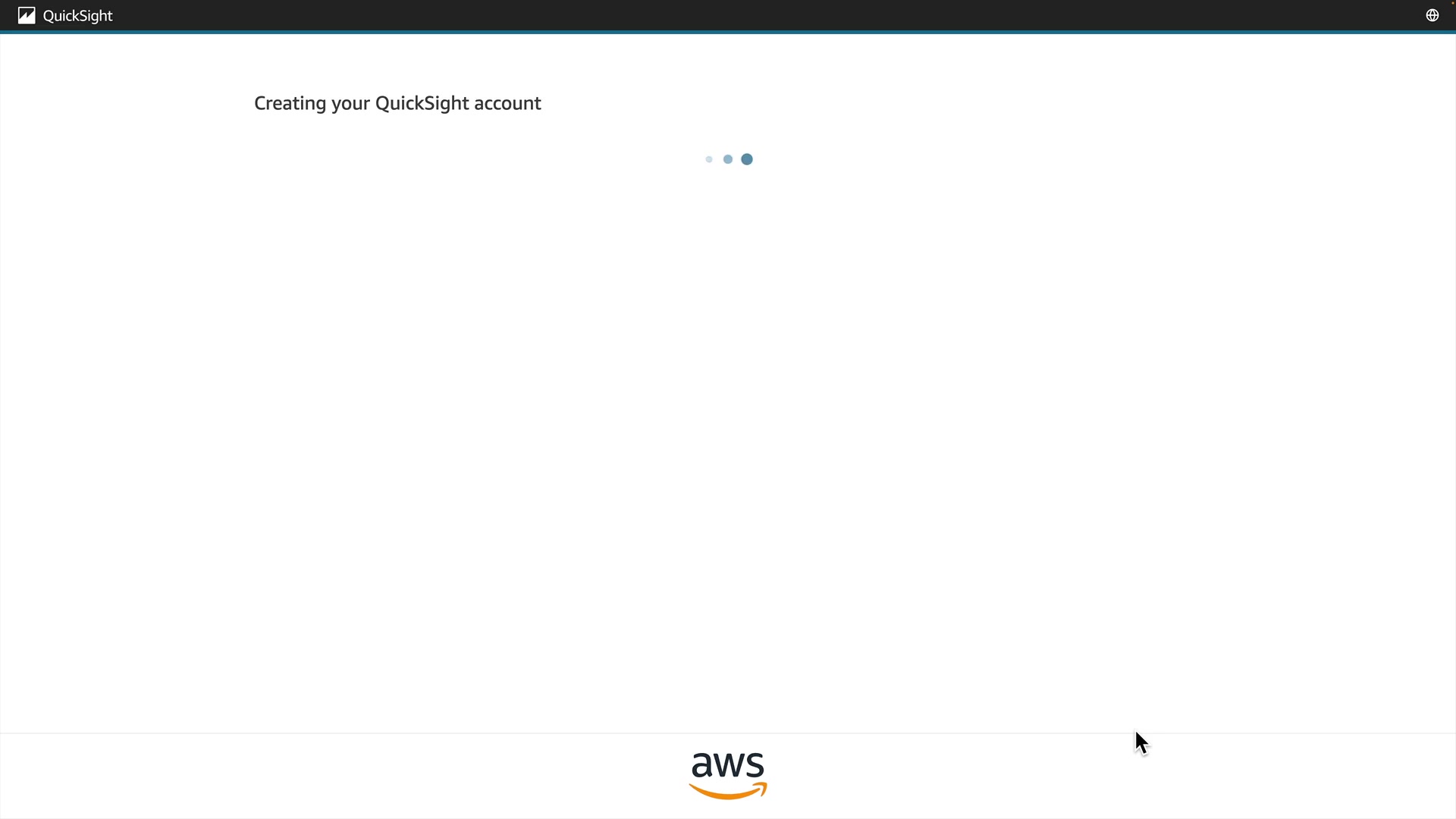The image size is (1456, 819).
Task: Click the tiny orange dot in top-right corner
Action: pos(1453,2)
